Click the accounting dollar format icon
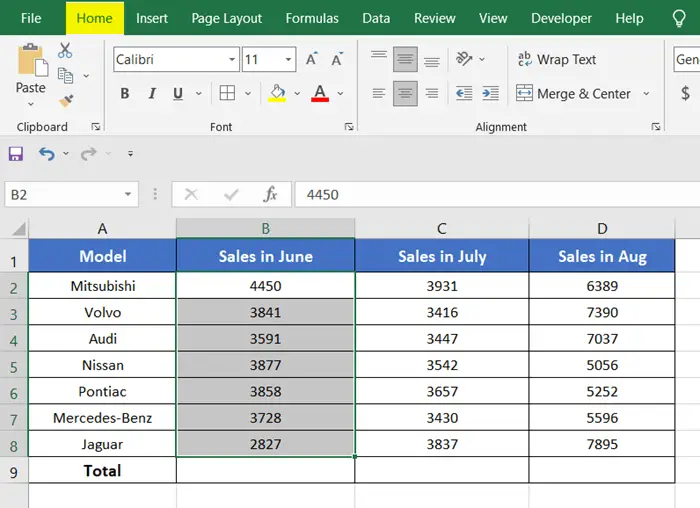Screen dimensions: 700x508 pyautogui.click(x=685, y=93)
